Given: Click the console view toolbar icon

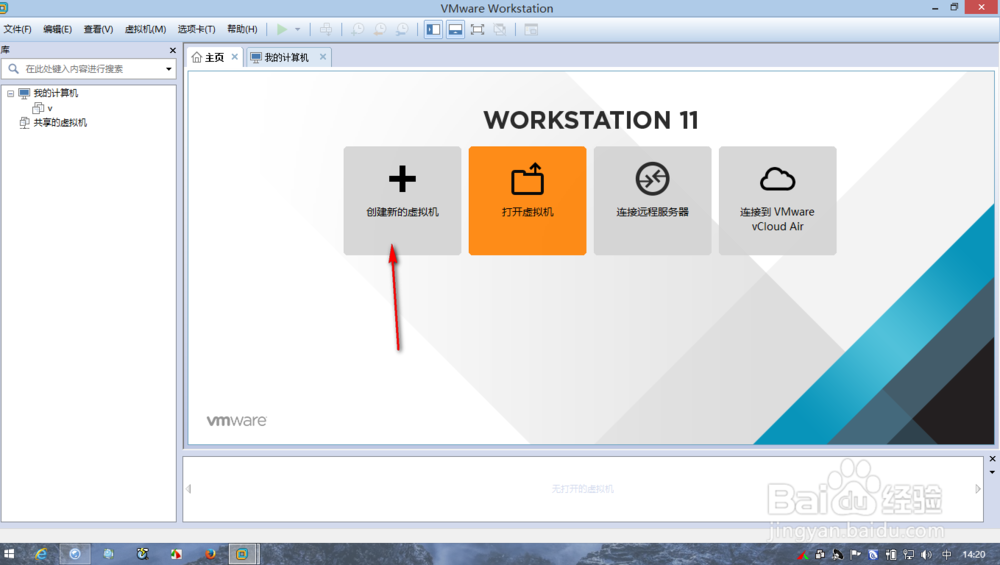Looking at the screenshot, I should point(531,29).
